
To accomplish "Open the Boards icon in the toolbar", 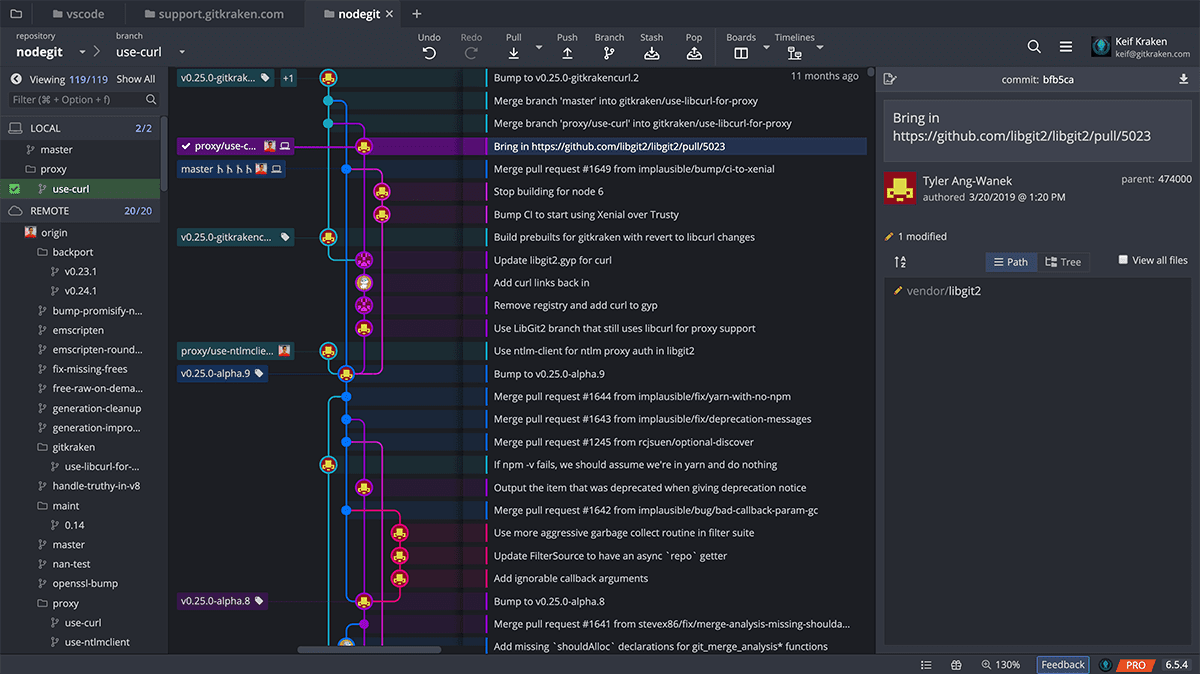I will point(741,54).
